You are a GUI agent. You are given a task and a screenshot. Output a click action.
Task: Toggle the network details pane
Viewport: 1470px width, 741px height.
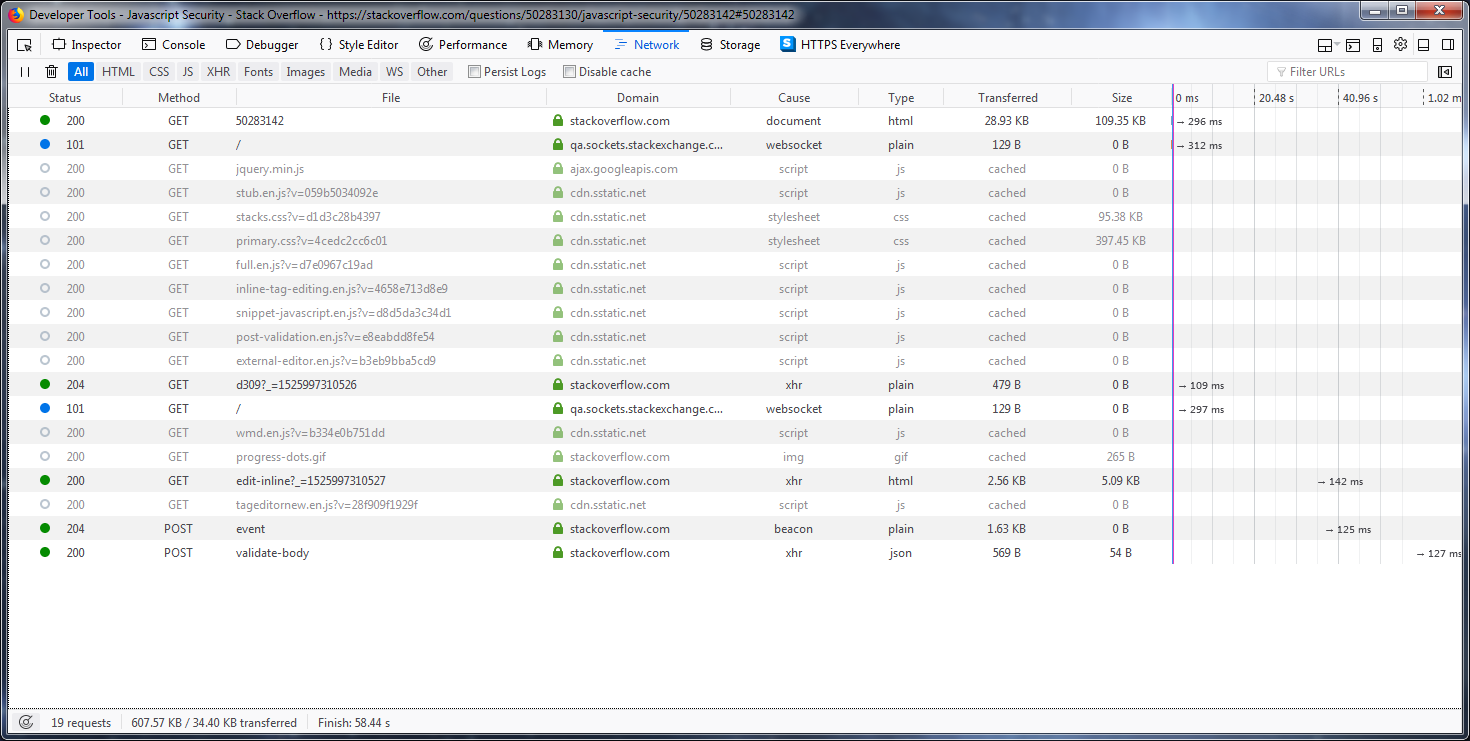click(1445, 72)
